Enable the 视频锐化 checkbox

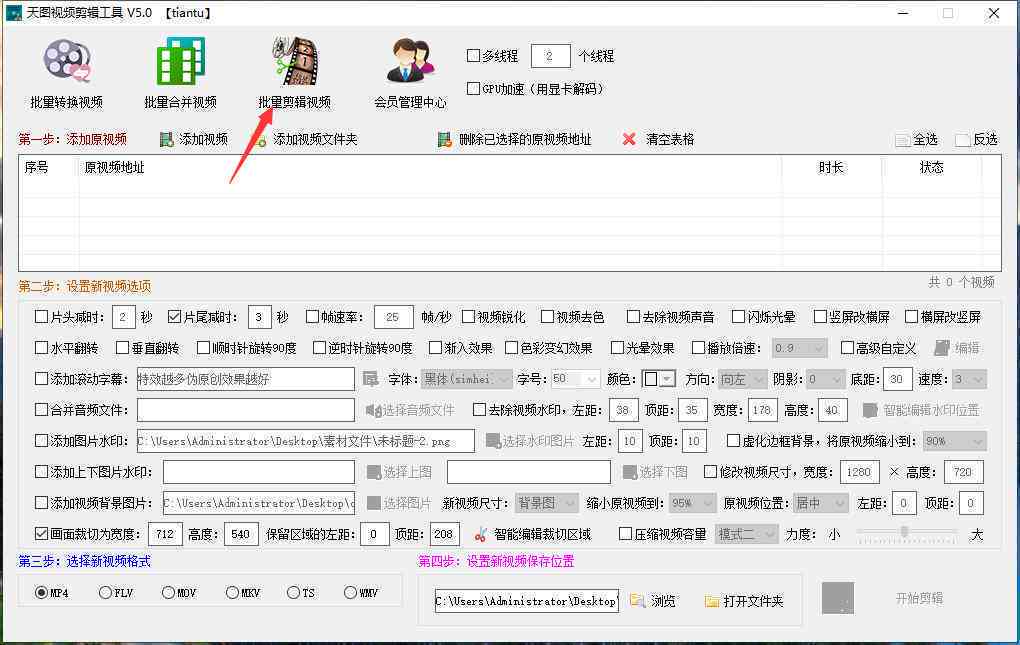(x=468, y=317)
